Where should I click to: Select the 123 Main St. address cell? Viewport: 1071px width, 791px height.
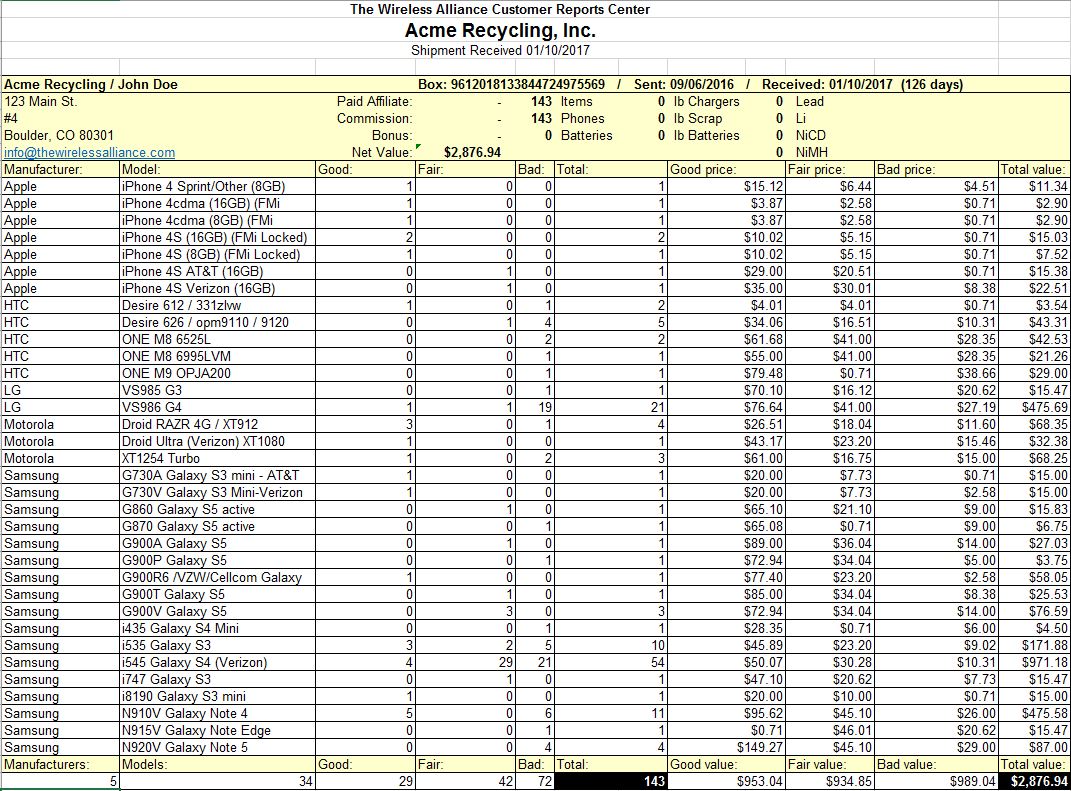pos(41,102)
